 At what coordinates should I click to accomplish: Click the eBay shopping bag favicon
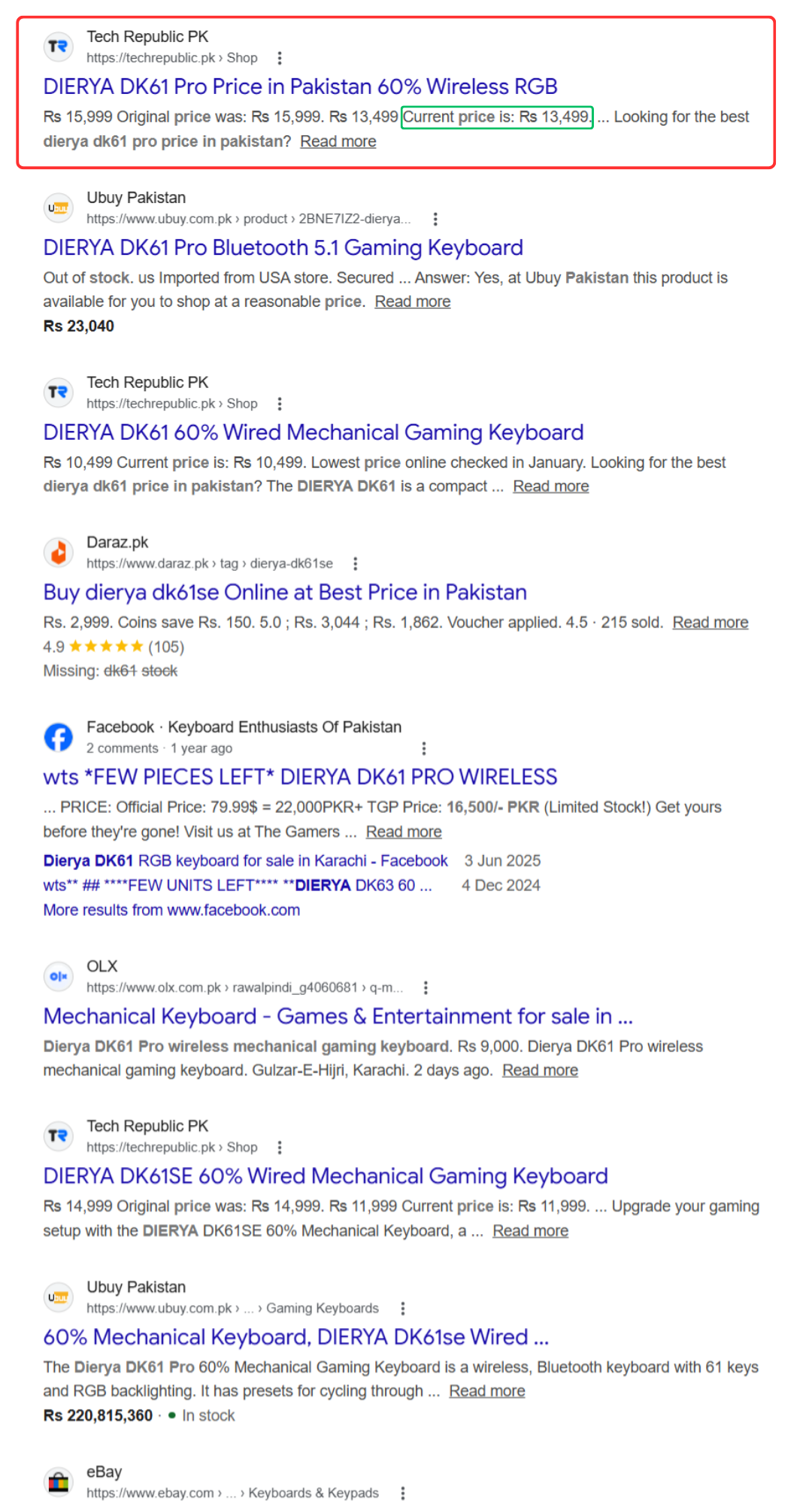click(58, 1482)
